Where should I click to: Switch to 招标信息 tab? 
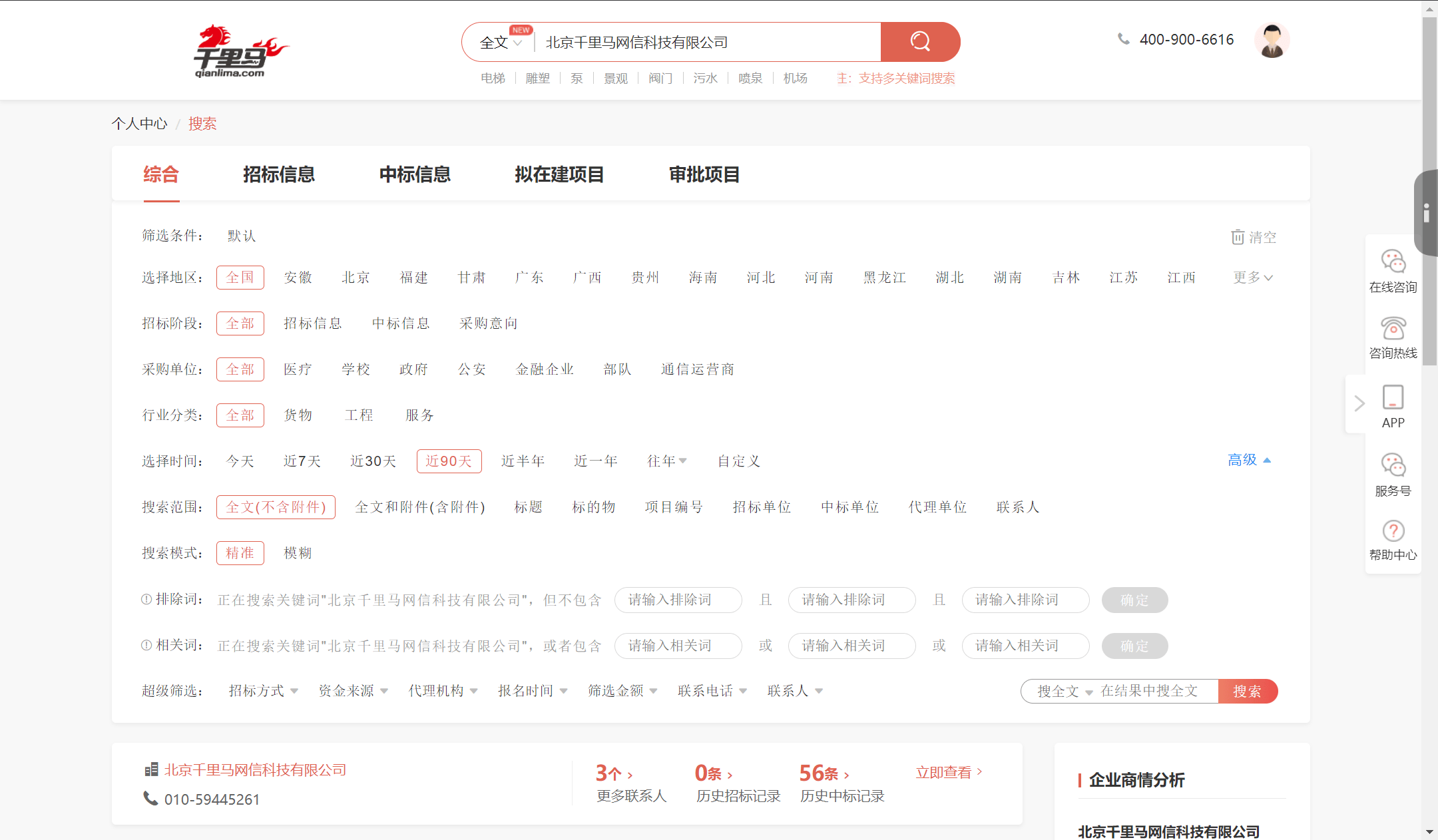tap(279, 174)
